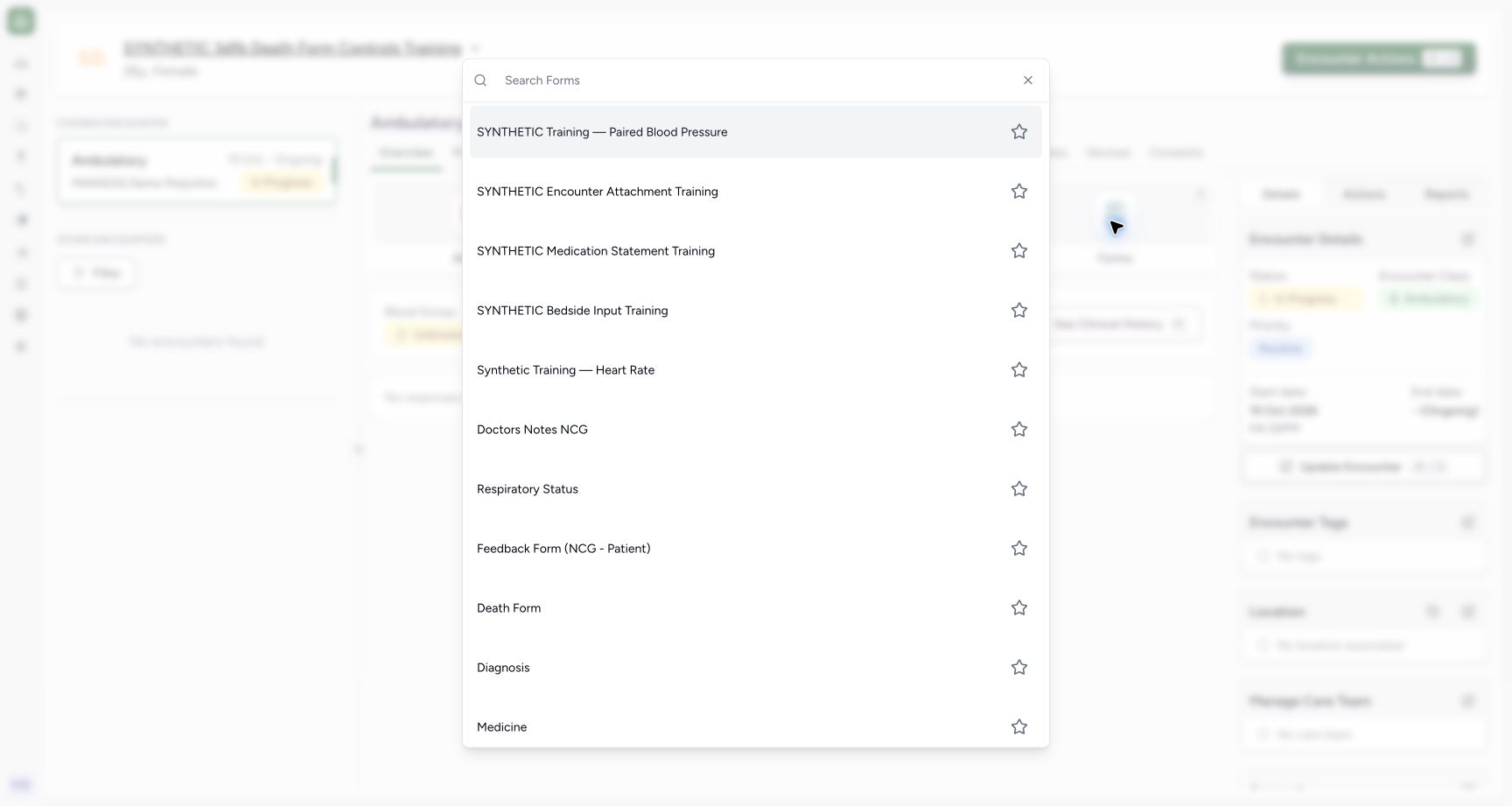The width and height of the screenshot is (1512, 806).
Task: Focus the Search Forms input field
Action: pos(756,81)
